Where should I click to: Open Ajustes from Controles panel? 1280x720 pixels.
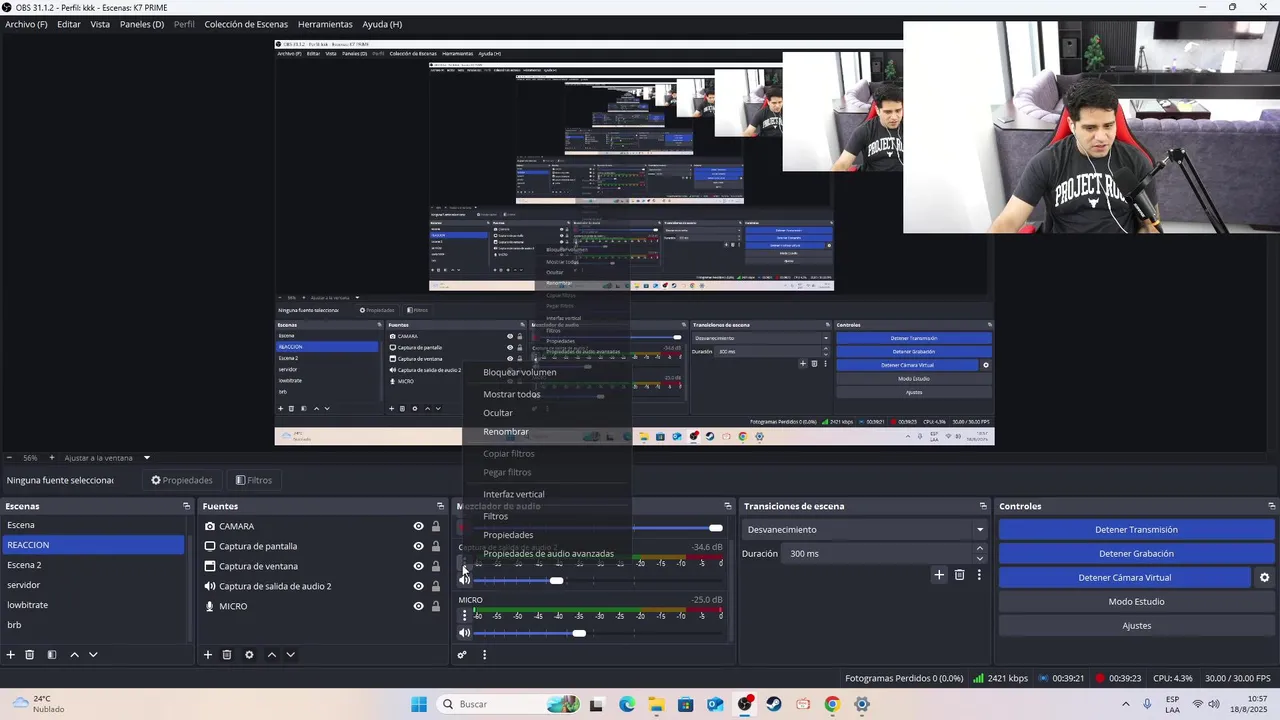[1136, 626]
